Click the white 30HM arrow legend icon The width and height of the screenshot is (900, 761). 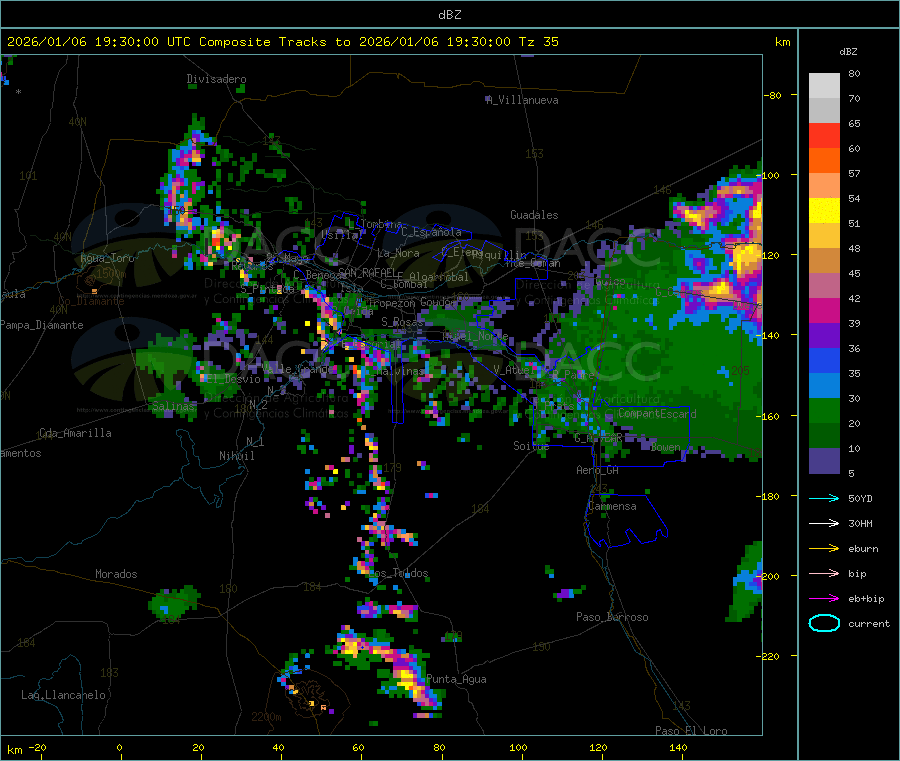point(824,523)
